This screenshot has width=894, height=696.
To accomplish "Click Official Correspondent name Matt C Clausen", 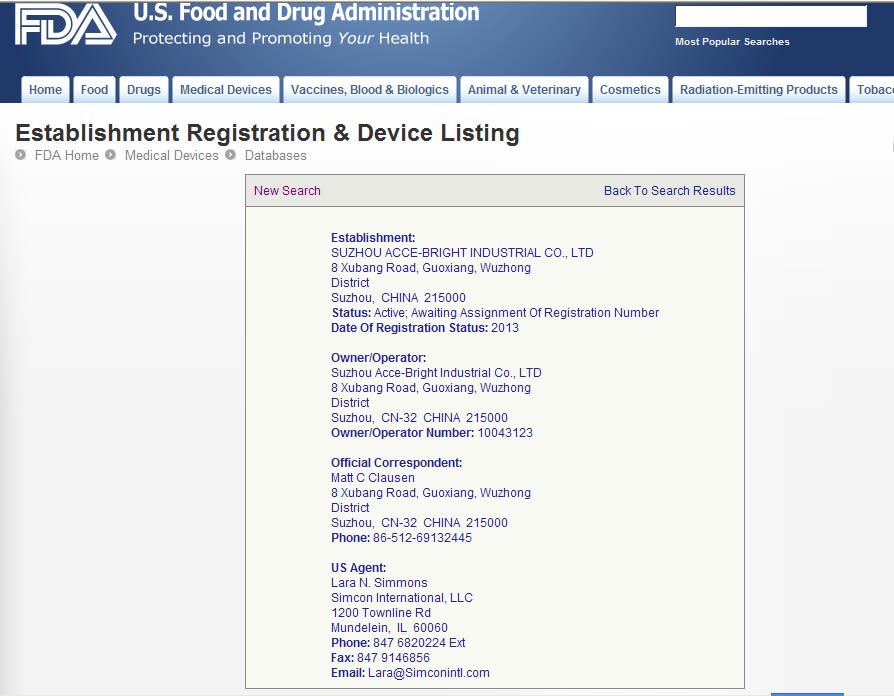I will (x=373, y=478).
